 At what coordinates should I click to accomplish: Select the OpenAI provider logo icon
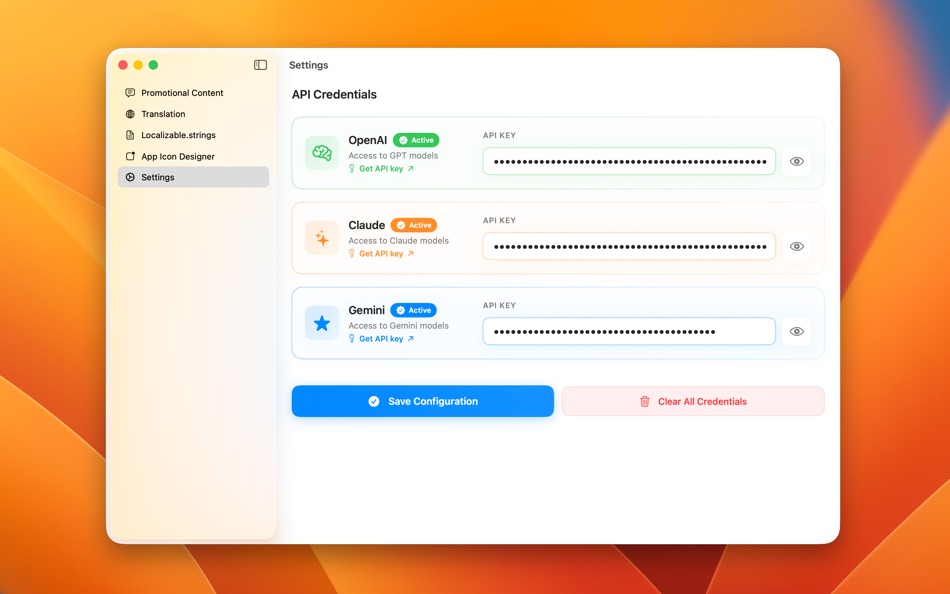tap(321, 154)
